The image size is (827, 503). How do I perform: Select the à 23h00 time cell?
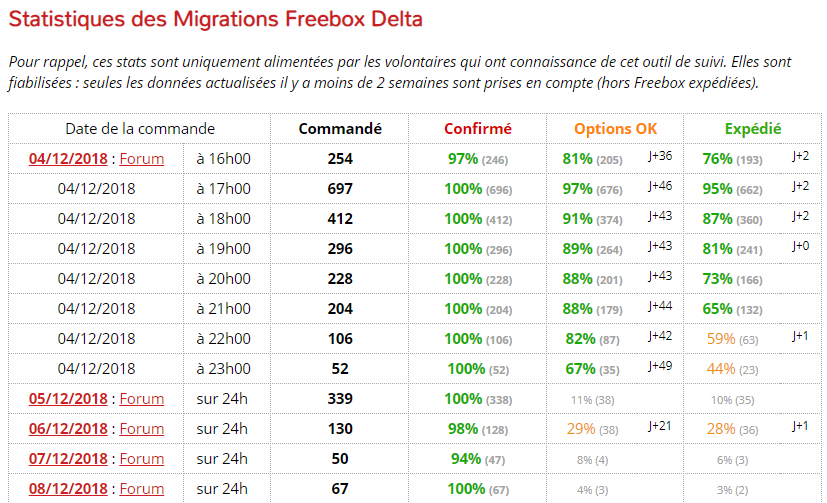(222, 368)
